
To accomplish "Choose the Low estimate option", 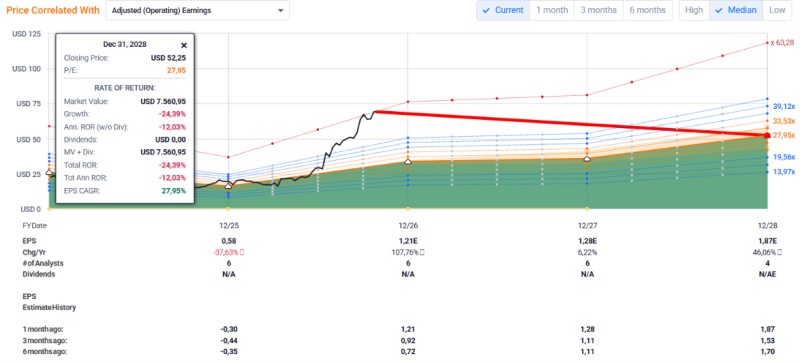I will click(777, 10).
